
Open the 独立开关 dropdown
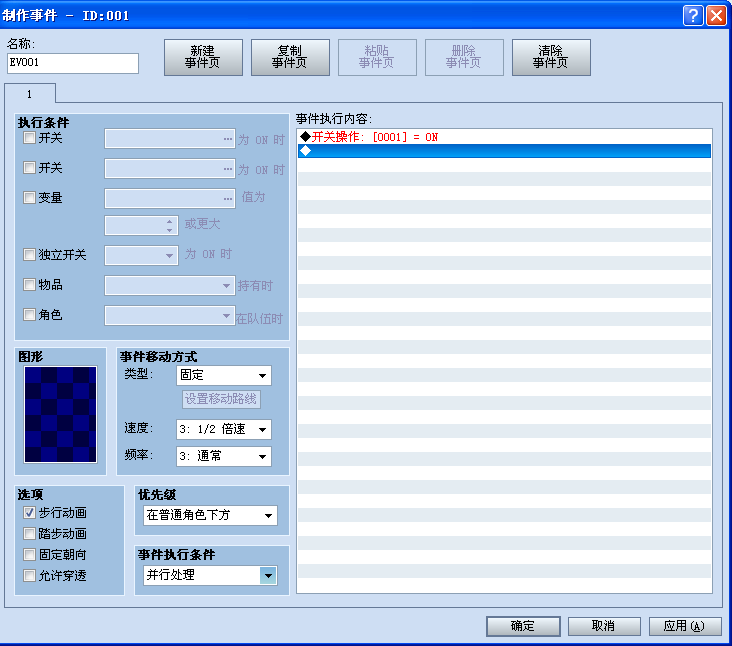pos(141,255)
